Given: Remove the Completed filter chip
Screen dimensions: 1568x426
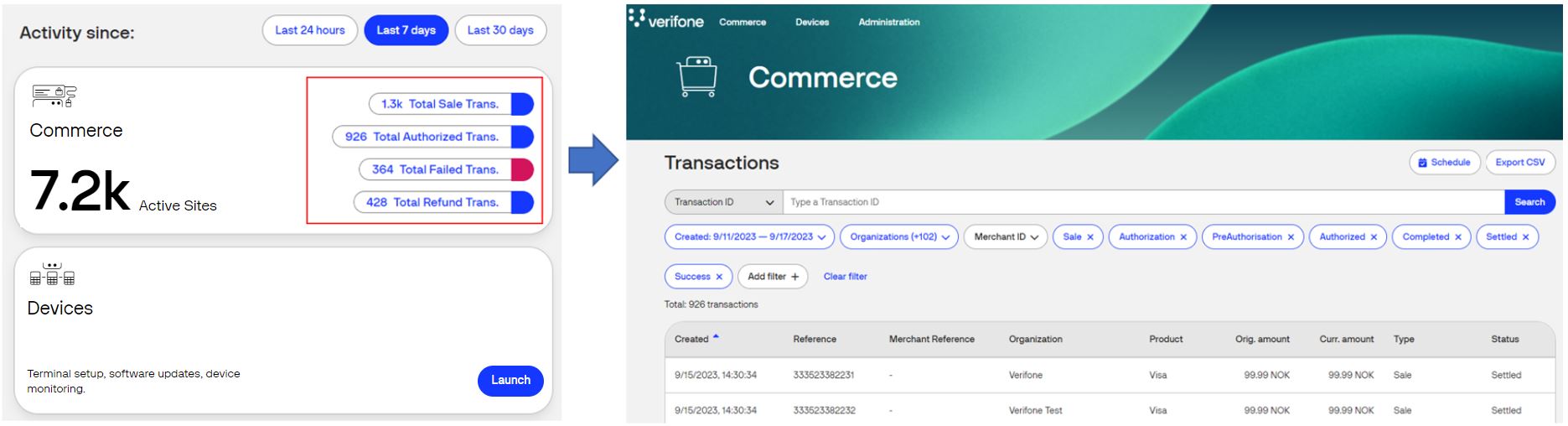Looking at the screenshot, I should 1458,237.
